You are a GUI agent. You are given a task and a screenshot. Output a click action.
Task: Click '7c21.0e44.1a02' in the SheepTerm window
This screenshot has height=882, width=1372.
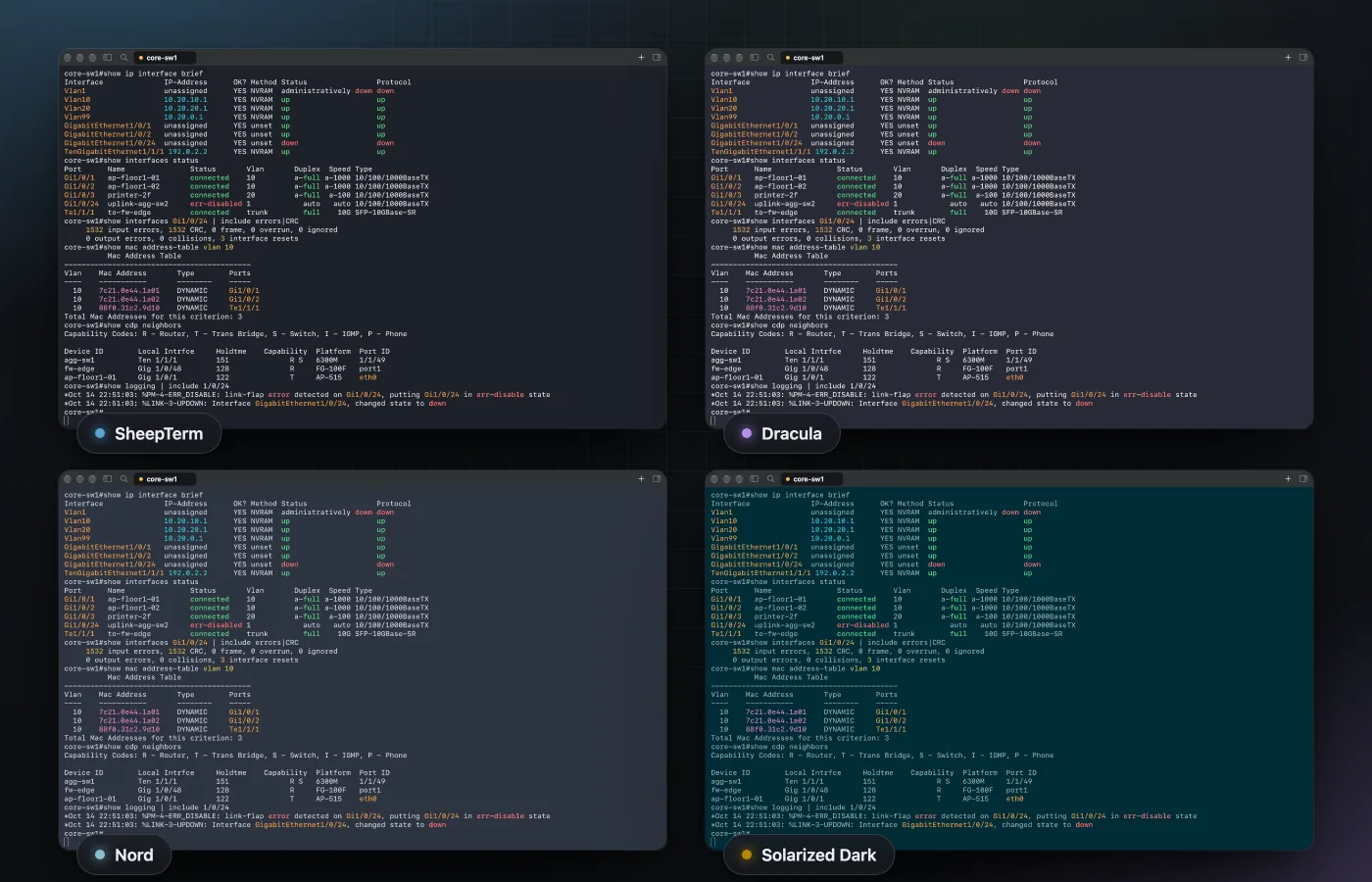pyautogui.click(x=129, y=299)
